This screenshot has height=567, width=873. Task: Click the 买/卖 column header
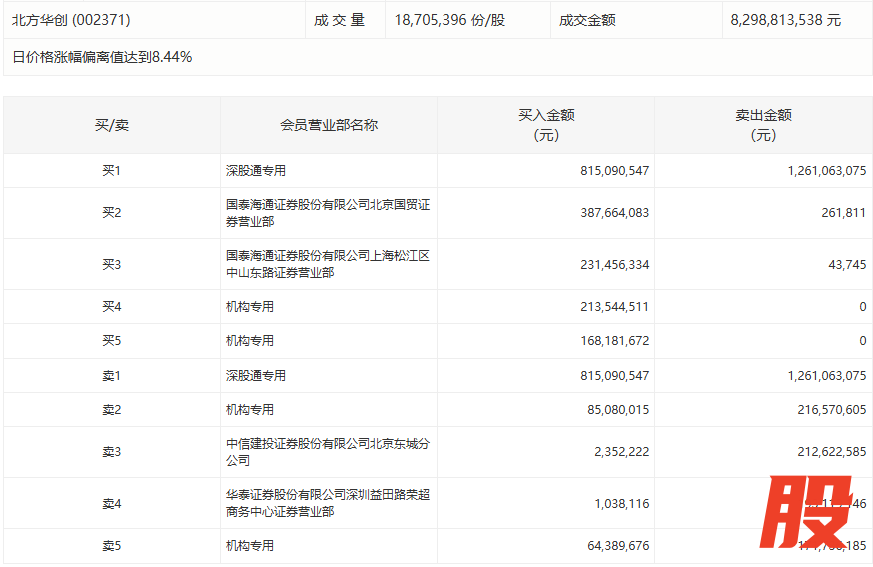coord(112,125)
